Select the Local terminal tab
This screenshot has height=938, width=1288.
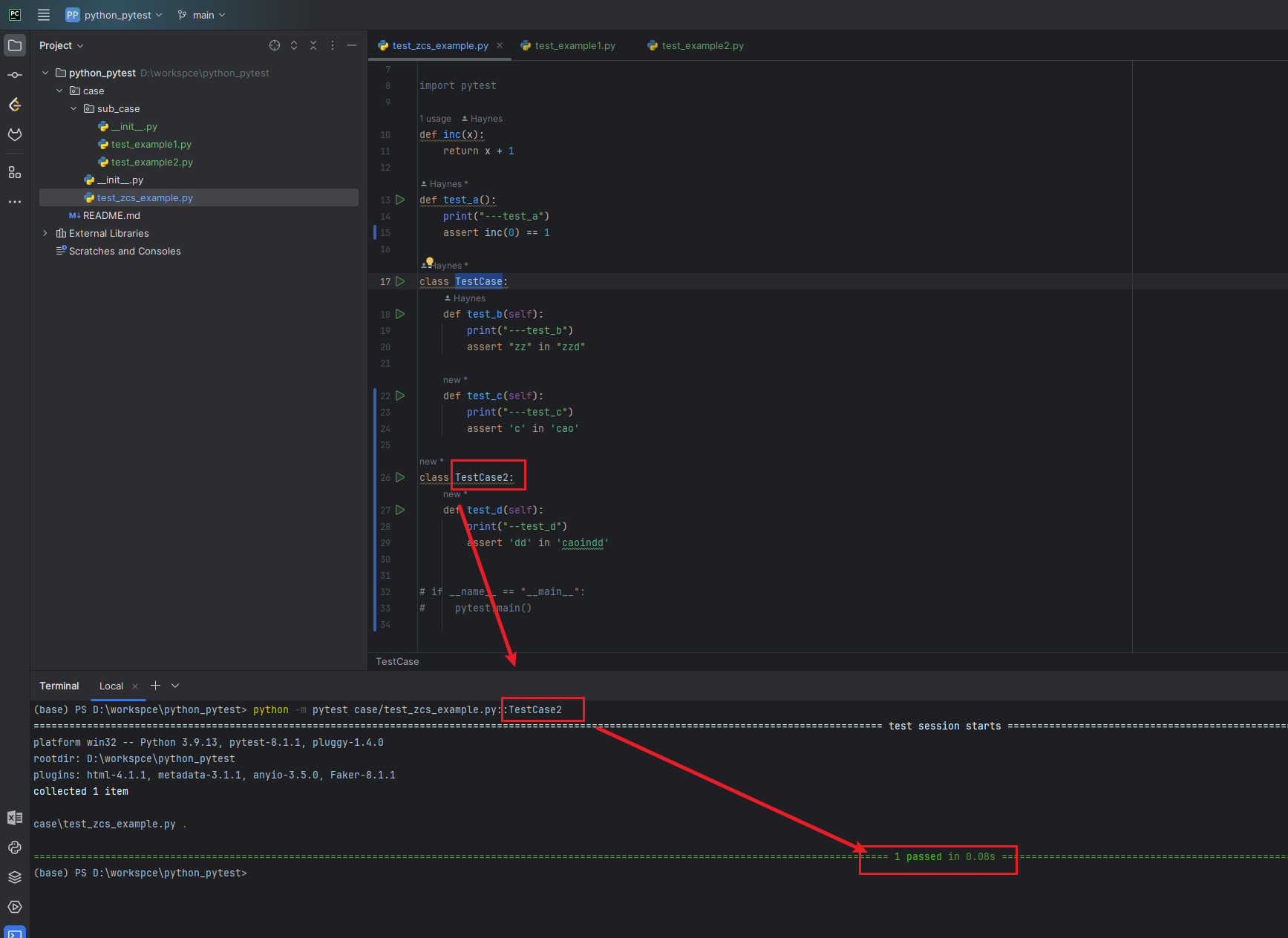point(111,686)
